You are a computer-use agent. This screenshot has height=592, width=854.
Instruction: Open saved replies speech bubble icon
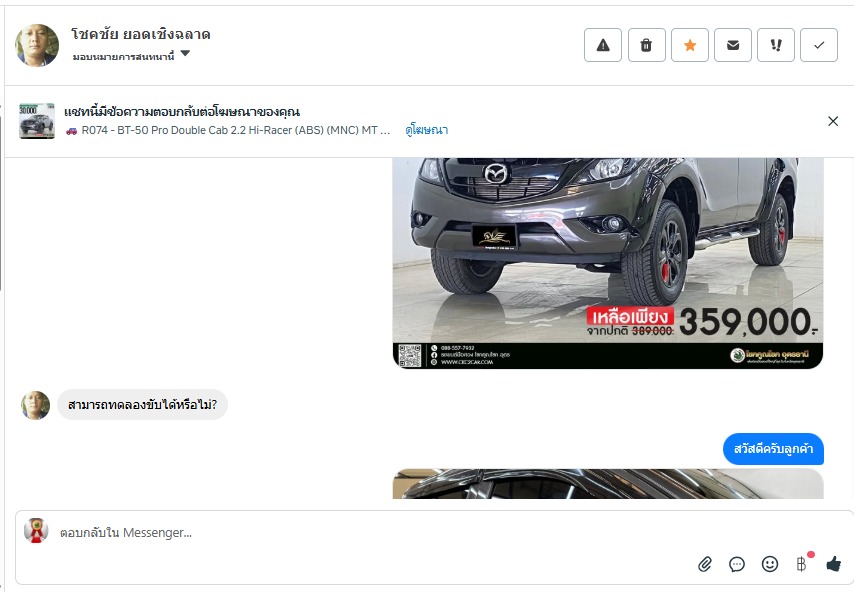(737, 564)
